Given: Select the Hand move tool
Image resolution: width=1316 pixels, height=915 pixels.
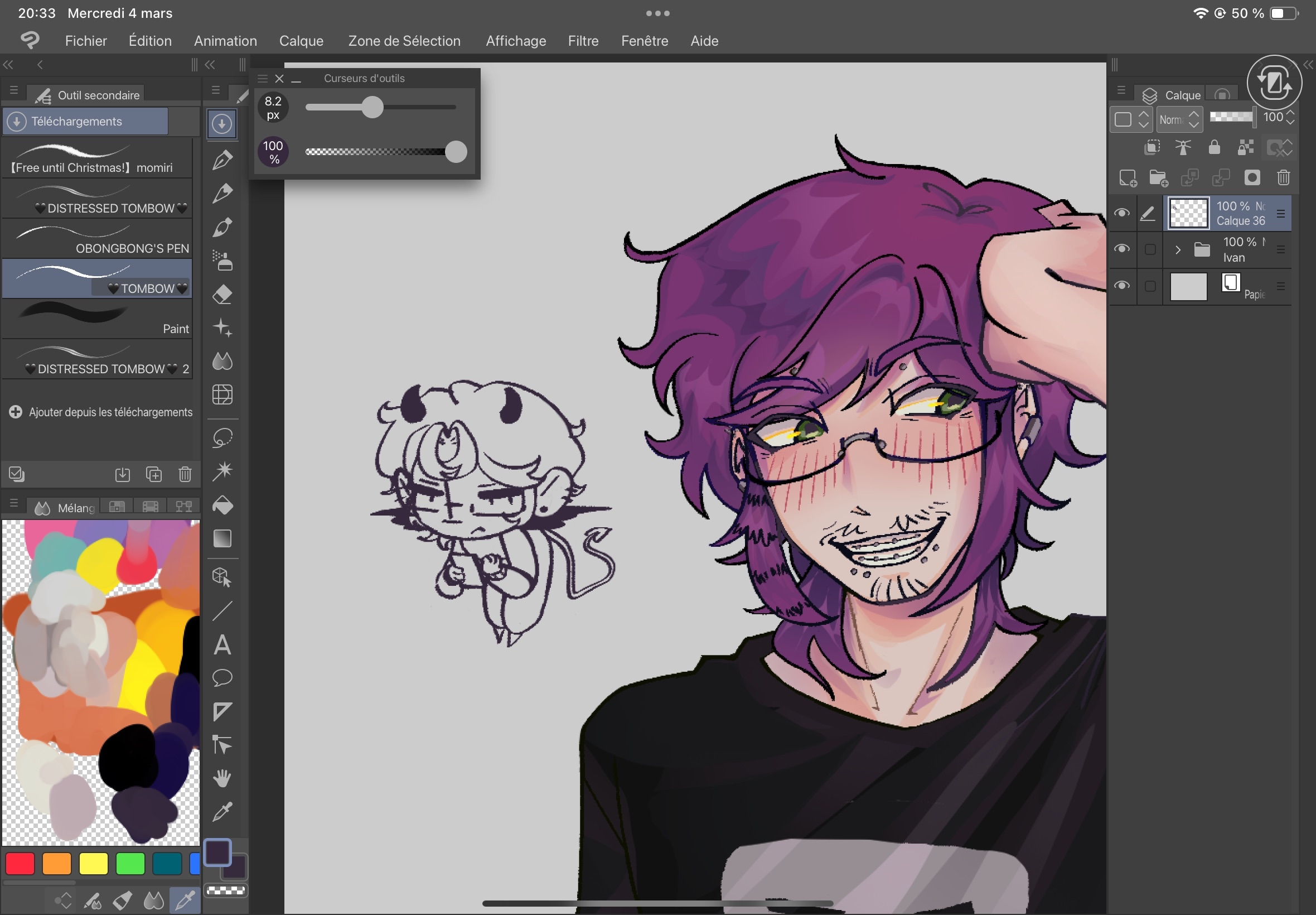Looking at the screenshot, I should coord(222,778).
